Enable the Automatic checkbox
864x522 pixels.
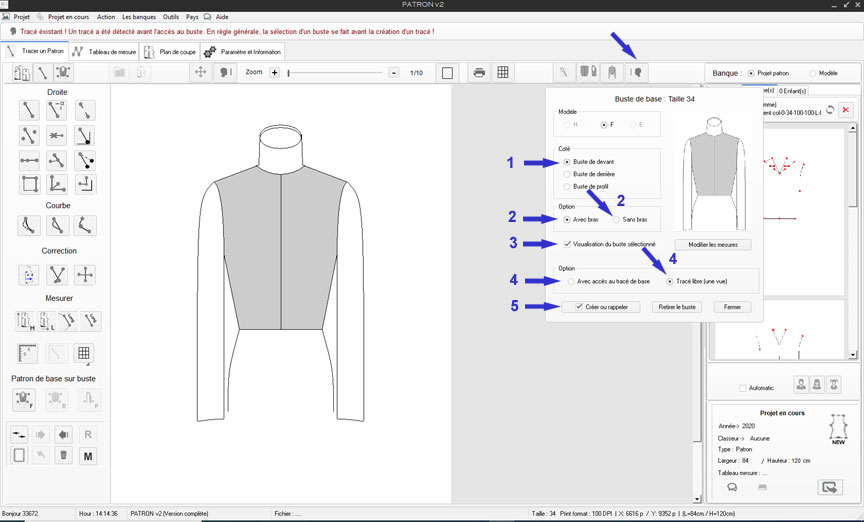coord(741,388)
